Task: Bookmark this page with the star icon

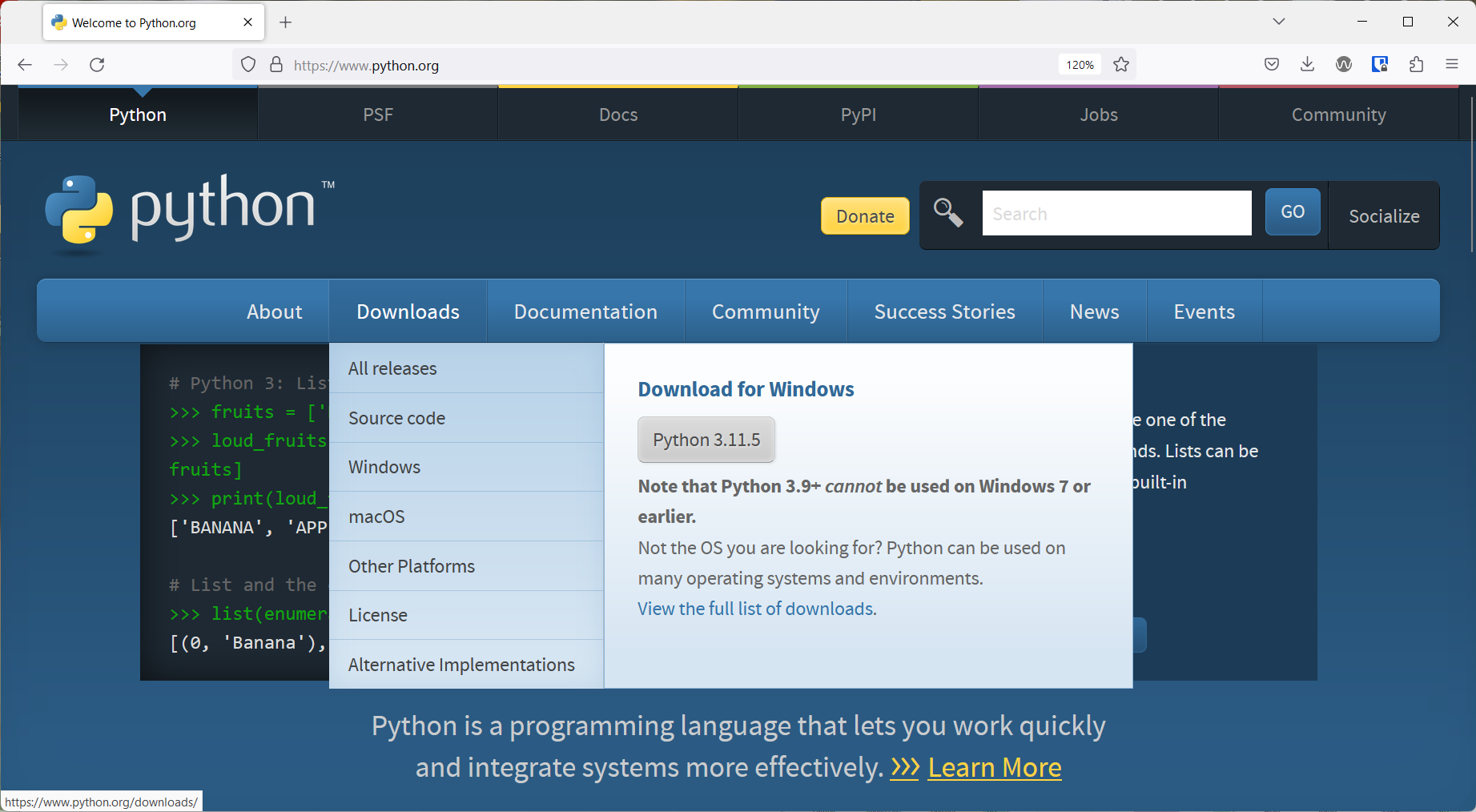Action: [x=1121, y=65]
